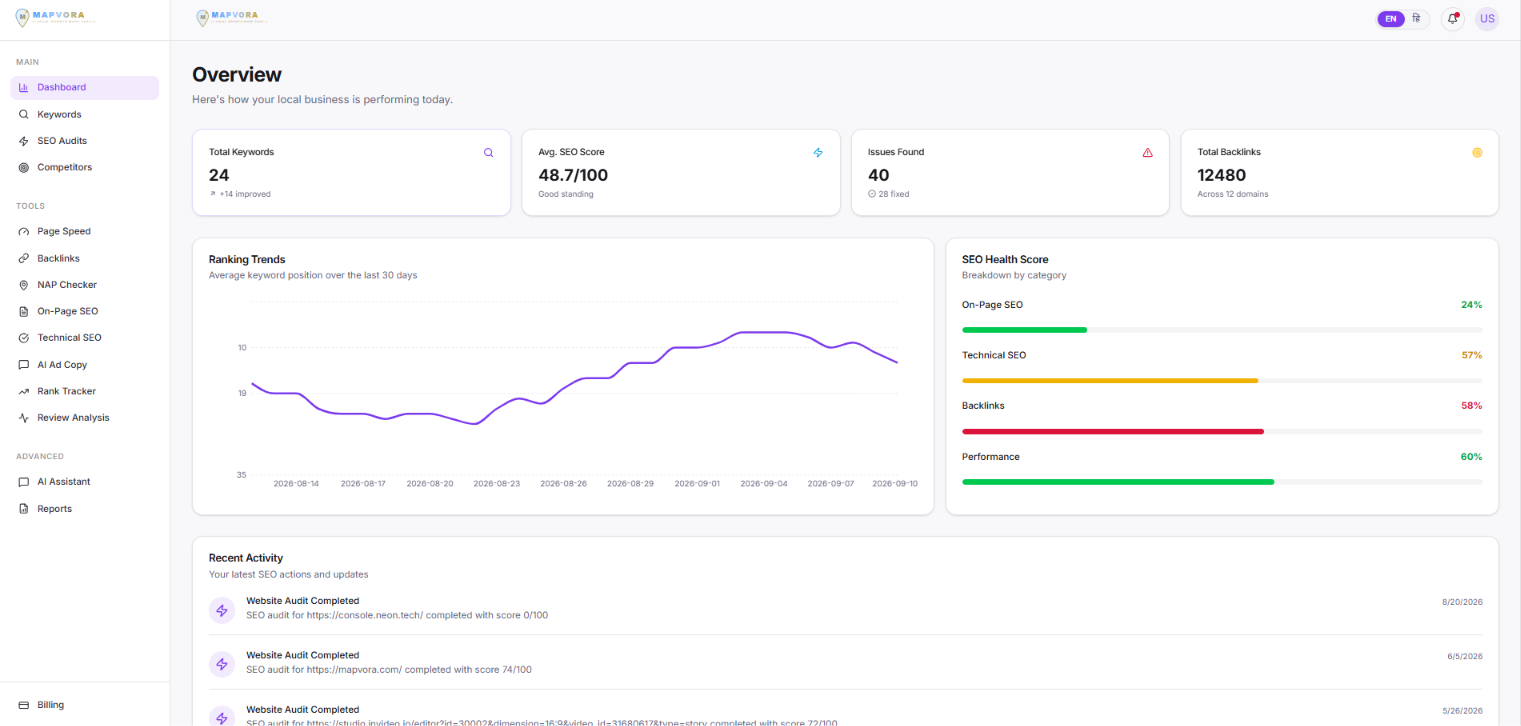This screenshot has height=726, width=1521.
Task: Select the EN language option
Action: pyautogui.click(x=1391, y=18)
